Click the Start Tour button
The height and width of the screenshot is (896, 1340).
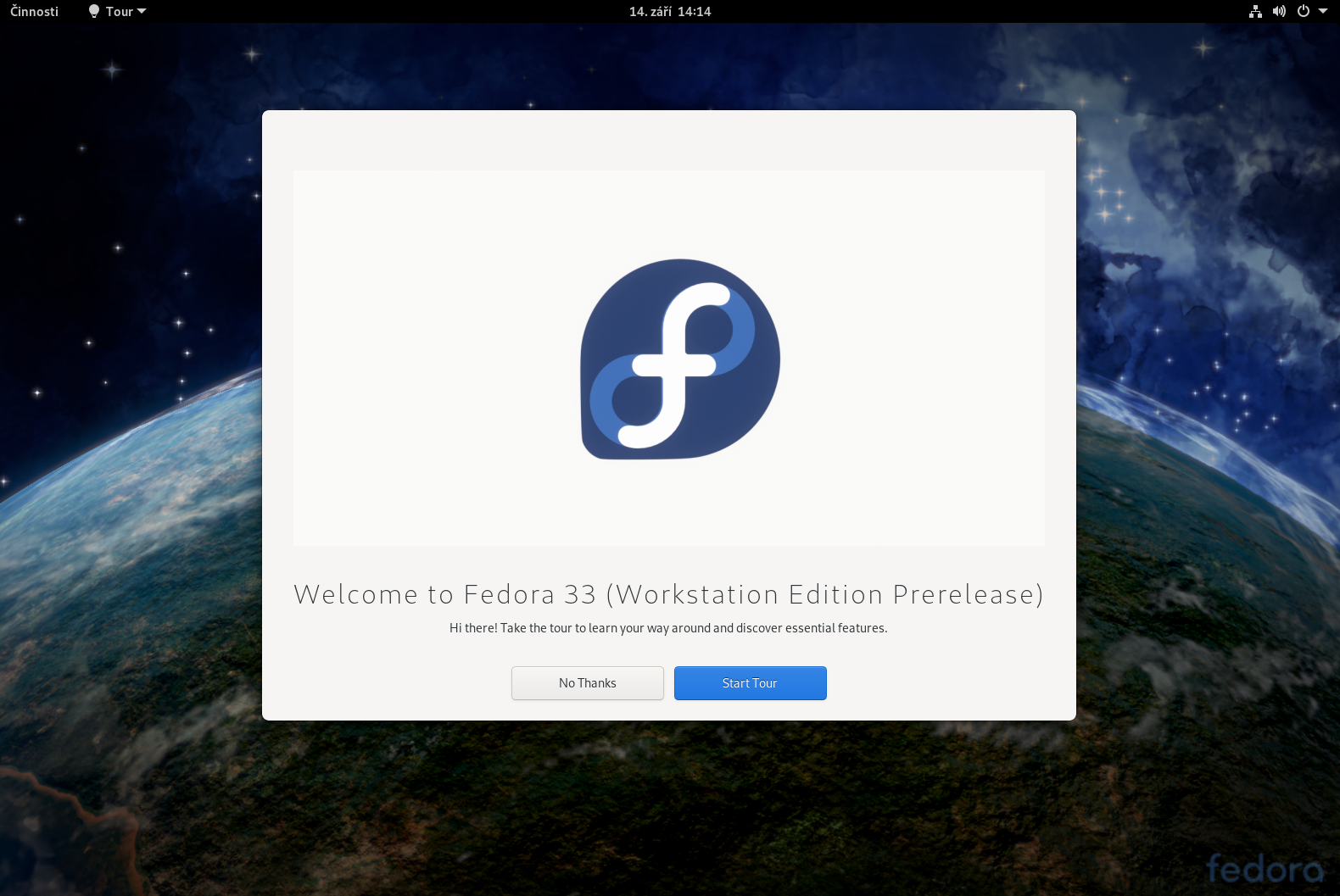click(750, 683)
